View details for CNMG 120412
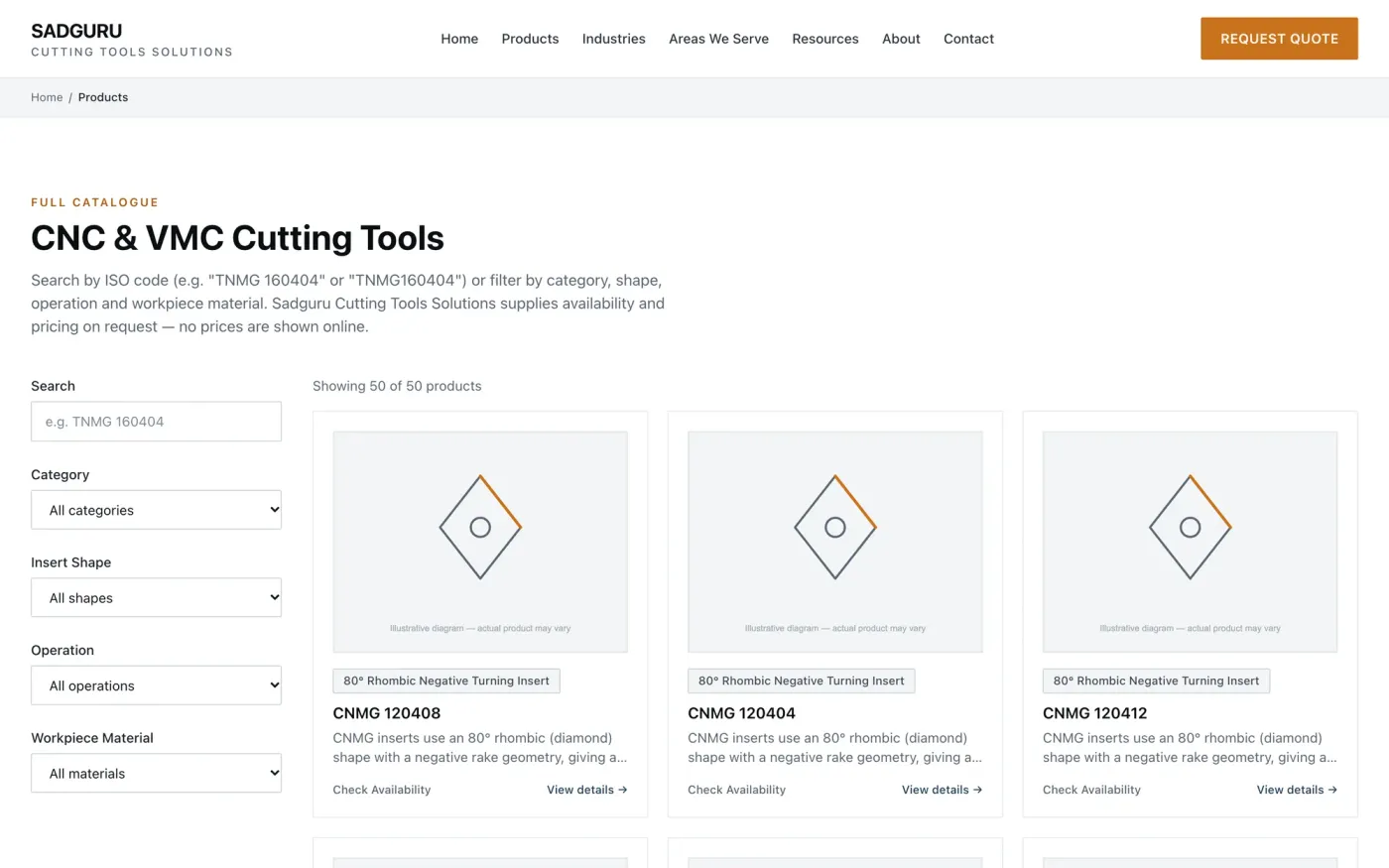This screenshot has width=1389, height=868. [x=1297, y=790]
